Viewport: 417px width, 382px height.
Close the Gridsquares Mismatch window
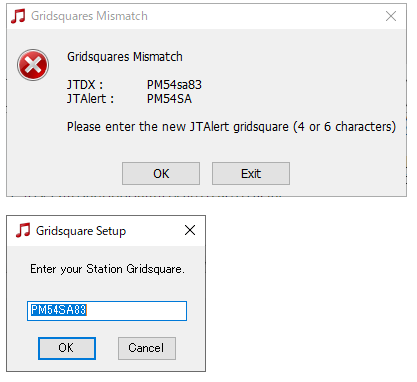point(391,16)
